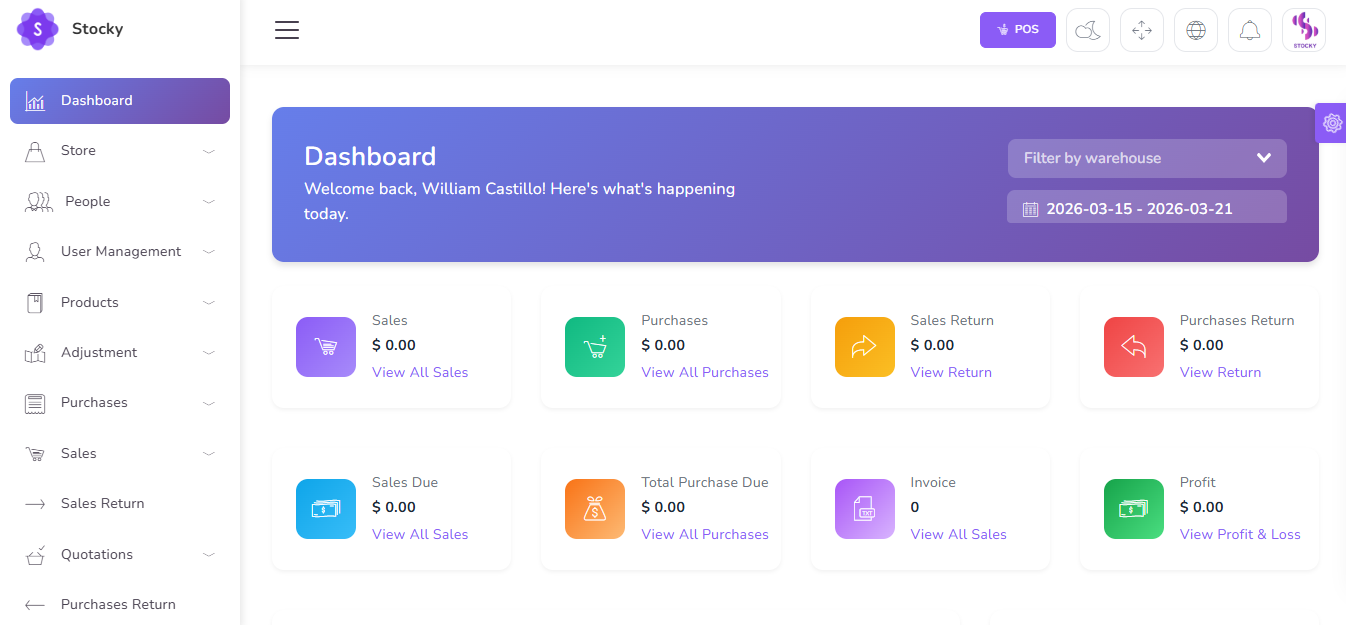The width and height of the screenshot is (1346, 625).
Task: Click the Stocky logo in the sidebar header
Action: click(70, 29)
